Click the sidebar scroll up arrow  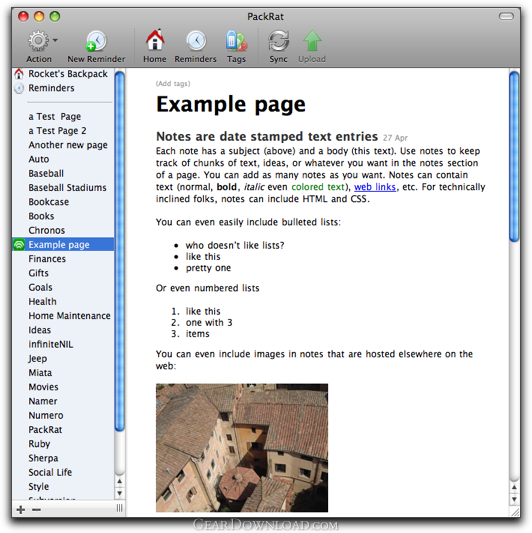119,481
